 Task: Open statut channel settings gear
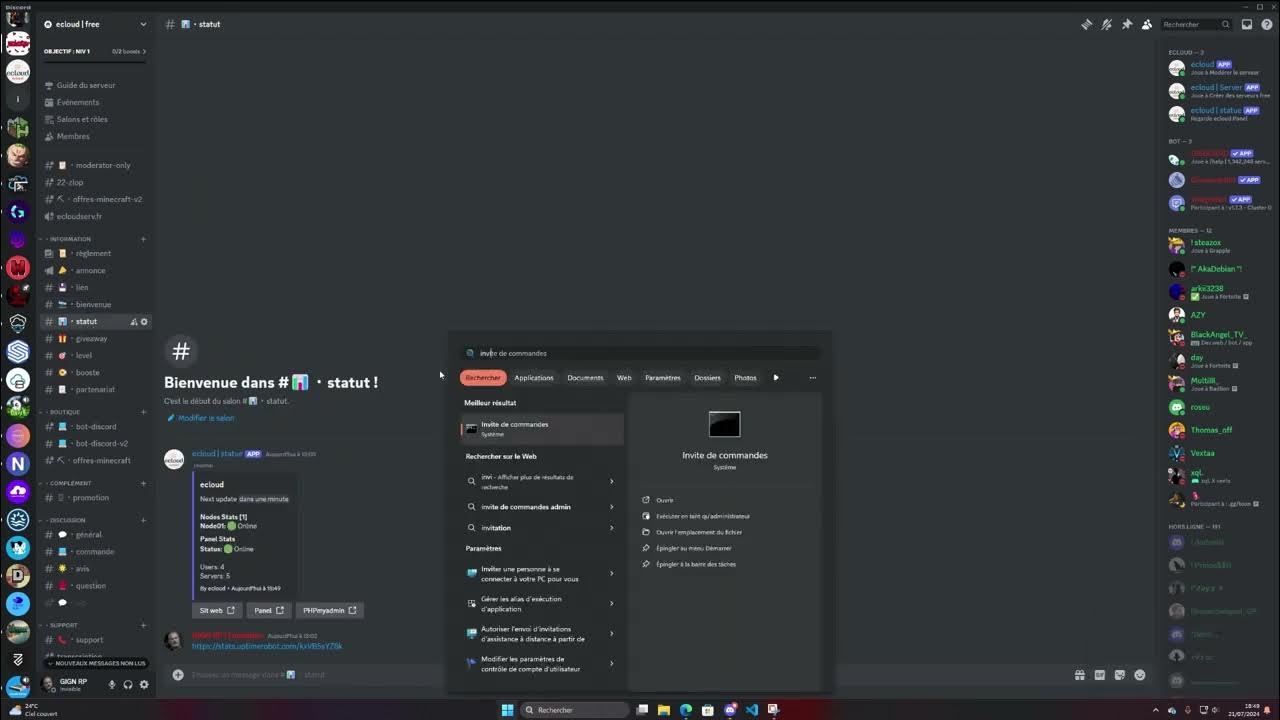pyautogui.click(x=144, y=322)
